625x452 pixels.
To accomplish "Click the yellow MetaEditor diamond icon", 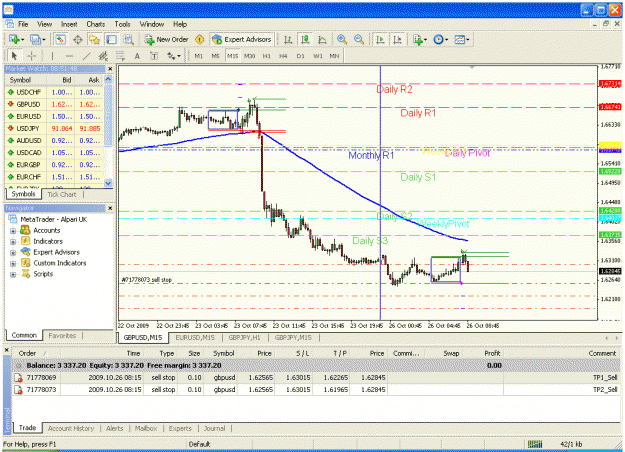I will coord(200,39).
